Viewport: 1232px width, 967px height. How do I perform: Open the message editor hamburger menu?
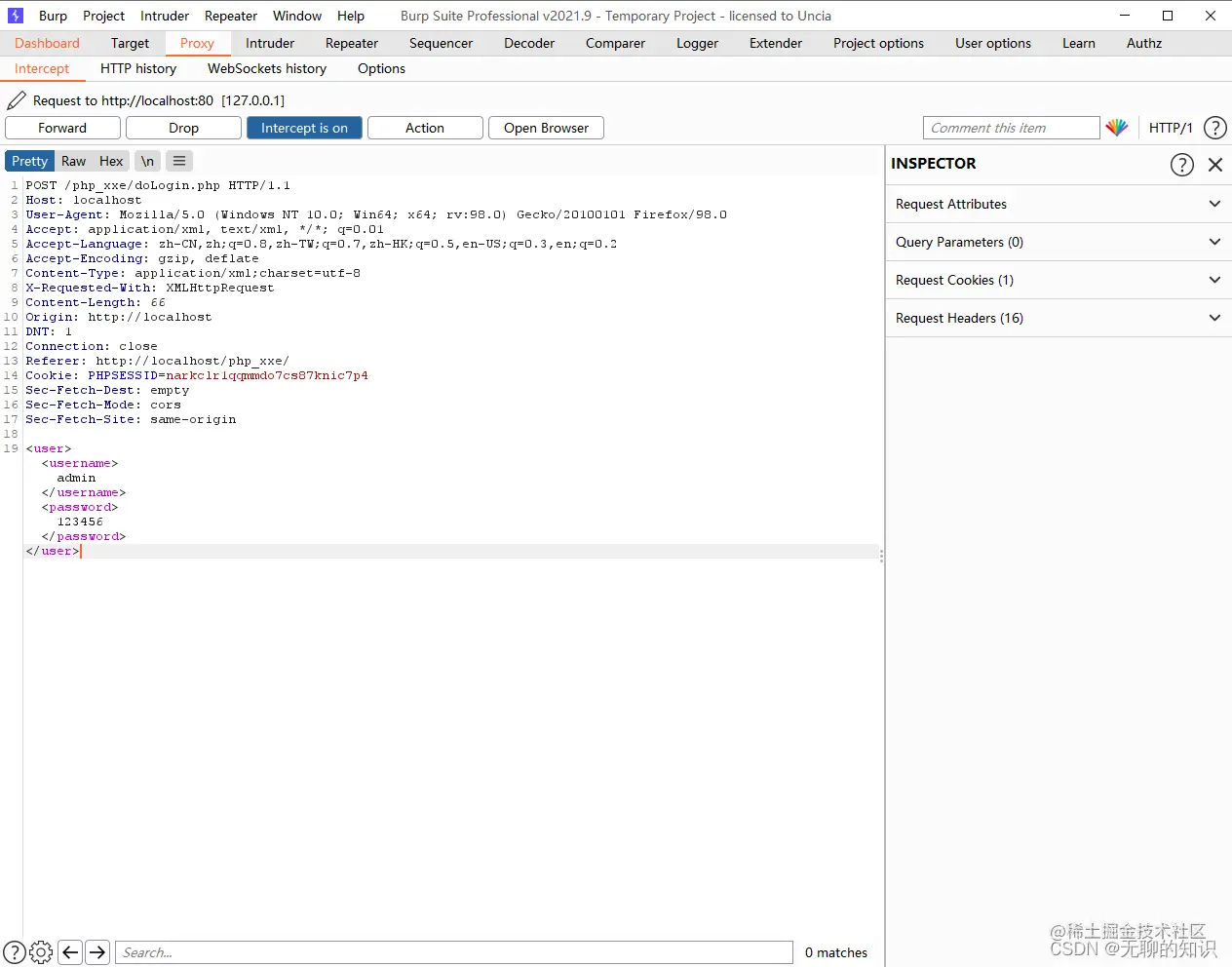(179, 161)
